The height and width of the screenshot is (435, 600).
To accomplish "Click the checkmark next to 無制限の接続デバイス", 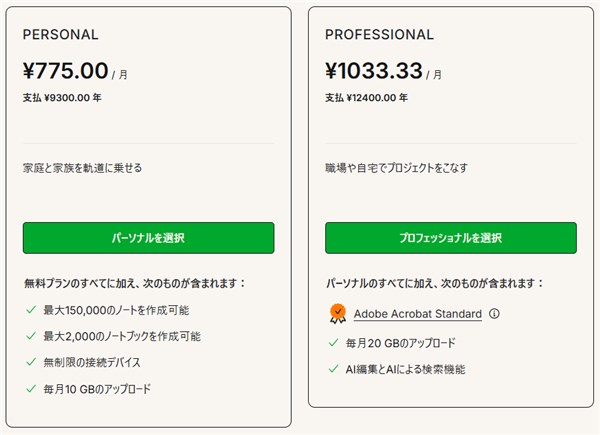I will click(31, 362).
